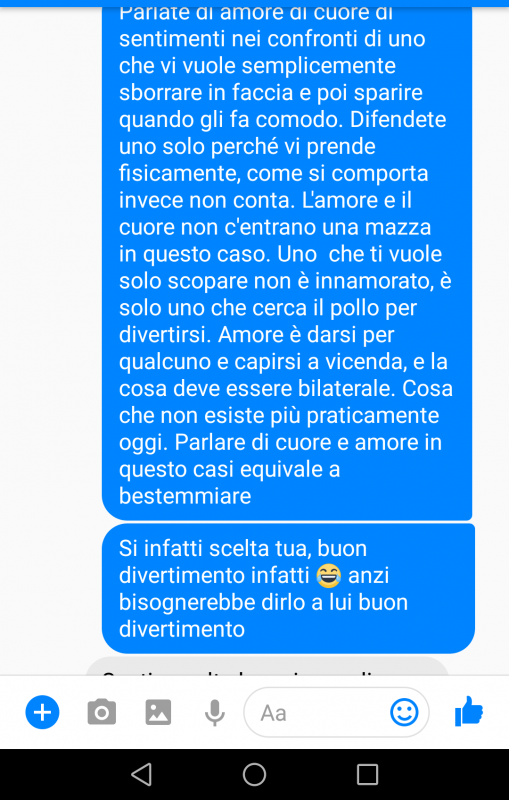Viewport: 509px width, 800px height.
Task: Open Android recent apps square button
Action: [x=367, y=774]
